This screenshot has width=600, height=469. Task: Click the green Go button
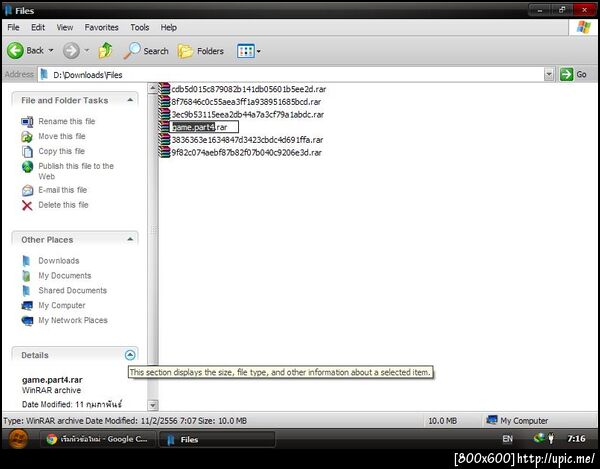573,74
